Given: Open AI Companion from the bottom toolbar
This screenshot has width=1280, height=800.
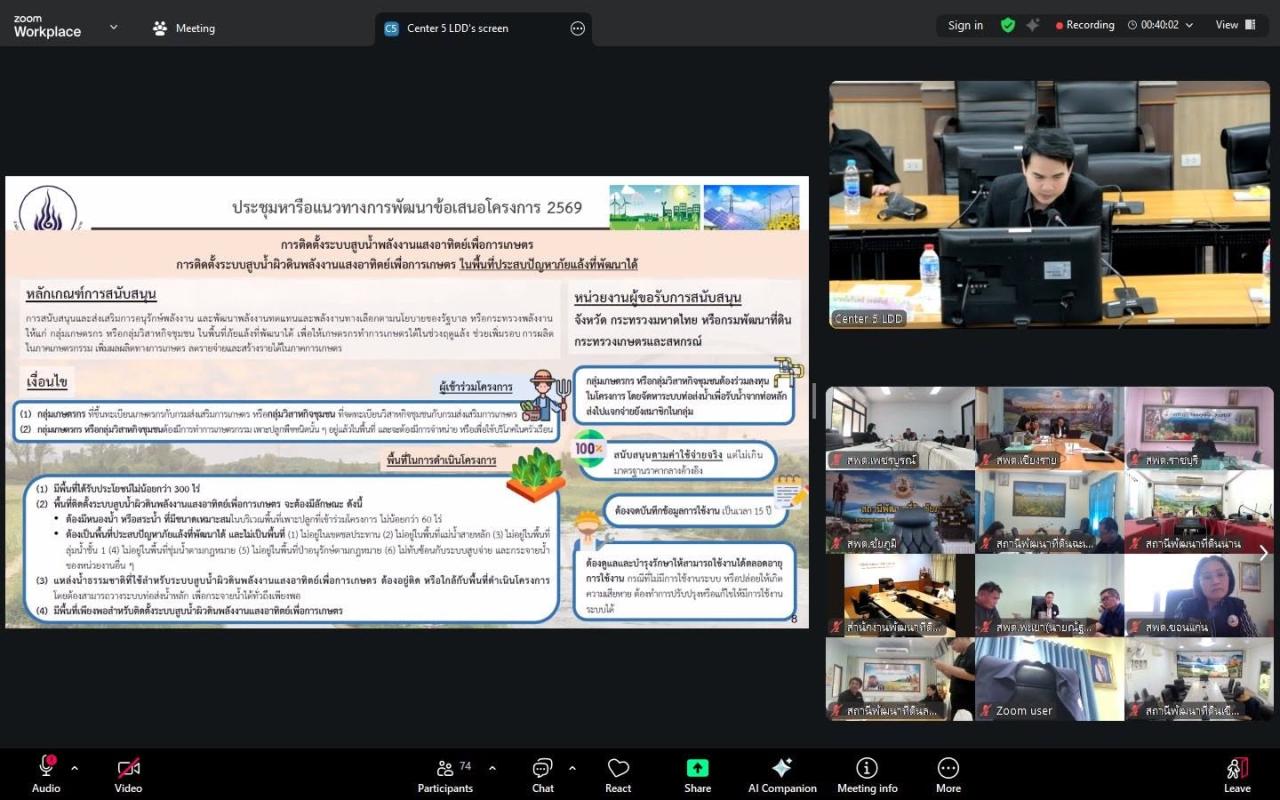Looking at the screenshot, I should (782, 774).
